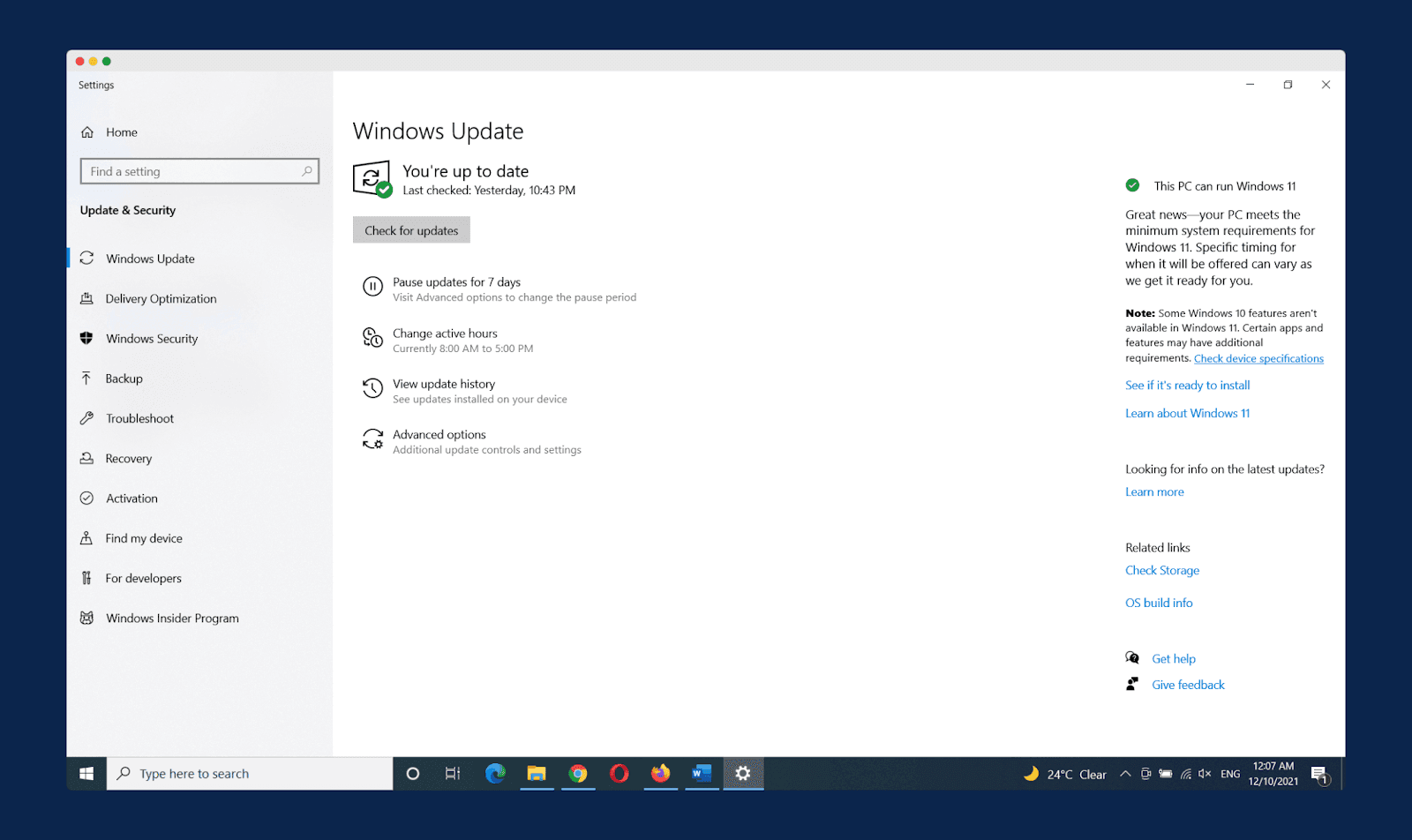Click the Learn about Windows 11 link
Viewport: 1412px width, 840px height.
(x=1187, y=414)
